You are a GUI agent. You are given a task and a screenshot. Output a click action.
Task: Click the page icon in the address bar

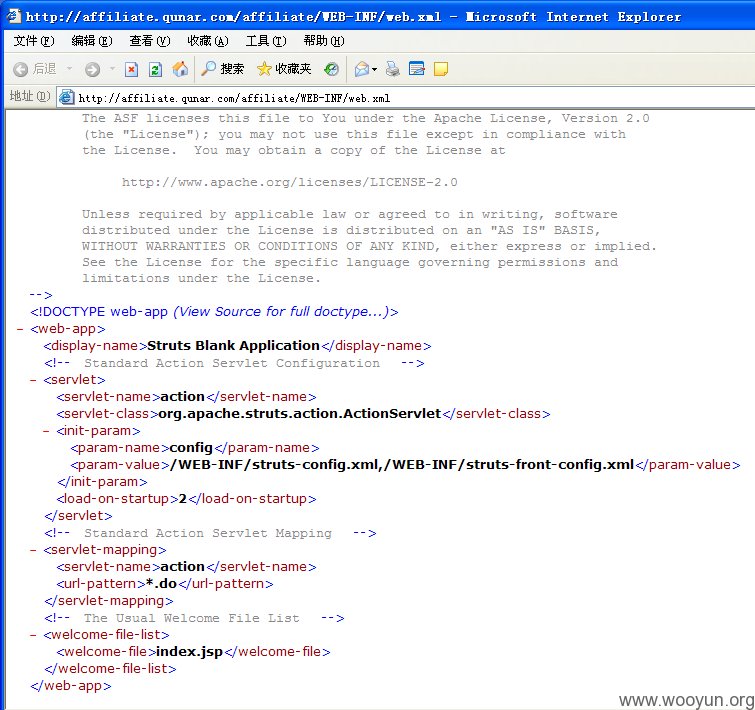66,98
